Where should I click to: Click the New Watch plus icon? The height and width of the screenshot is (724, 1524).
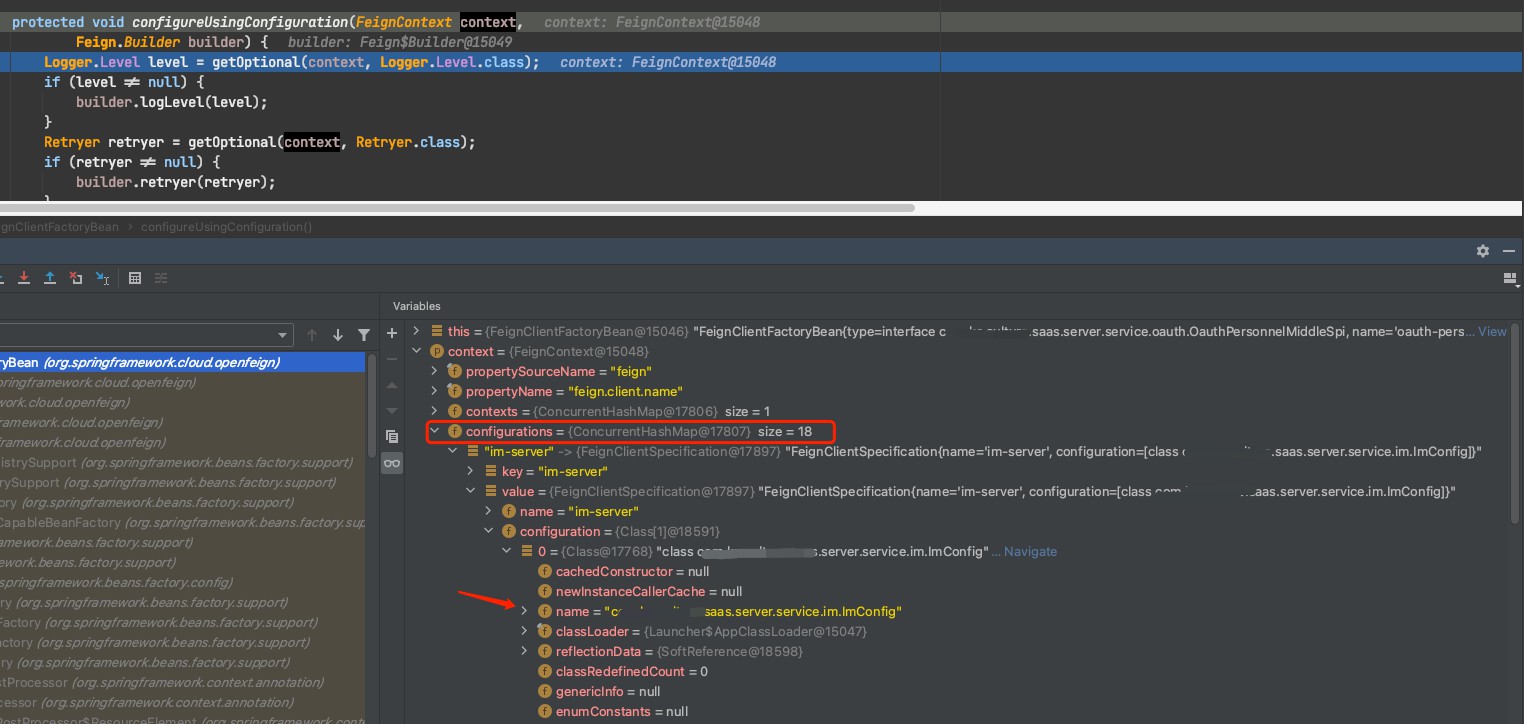tap(392, 333)
